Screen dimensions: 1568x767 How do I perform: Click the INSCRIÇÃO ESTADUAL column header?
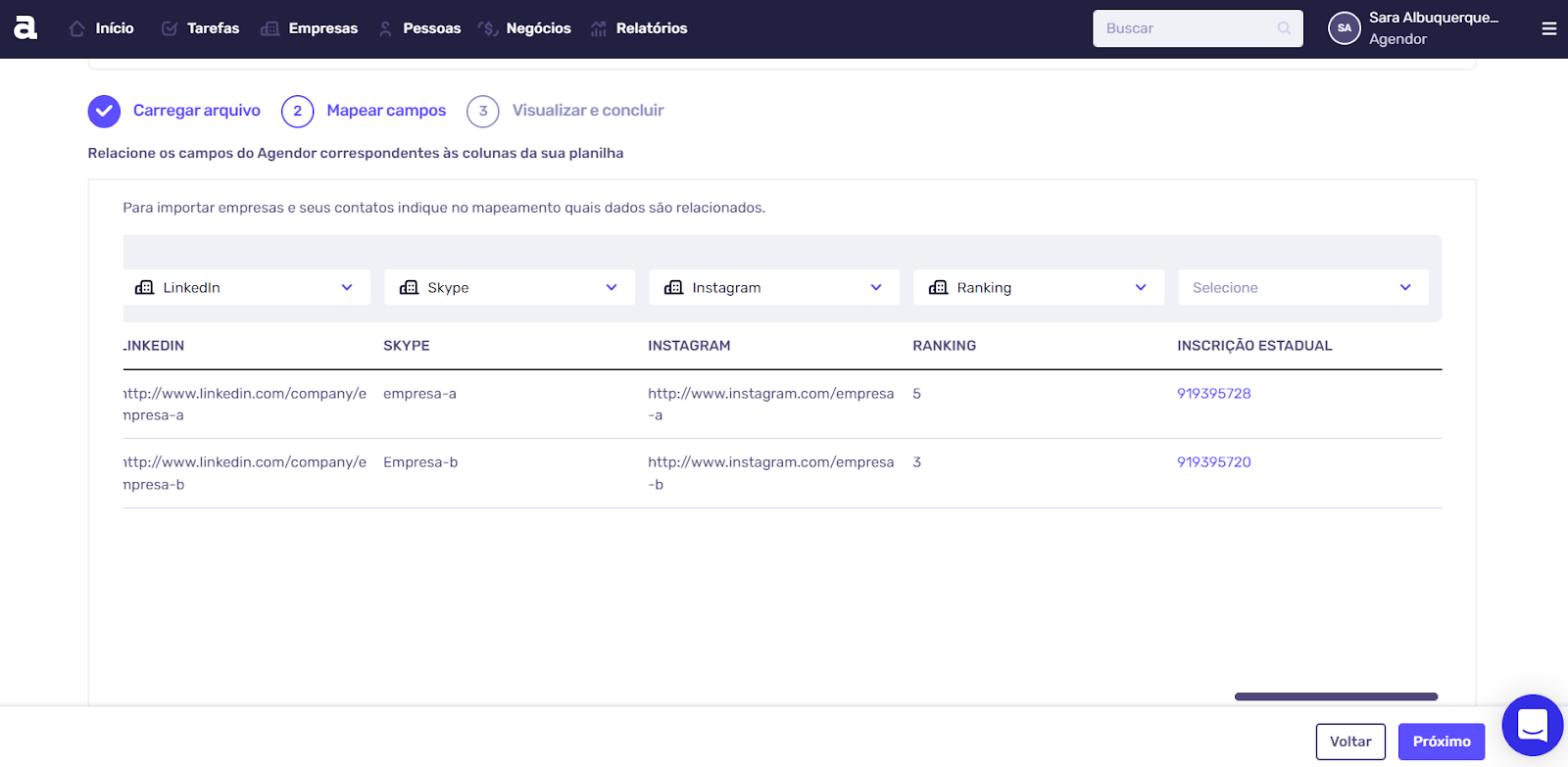pyautogui.click(x=1254, y=346)
